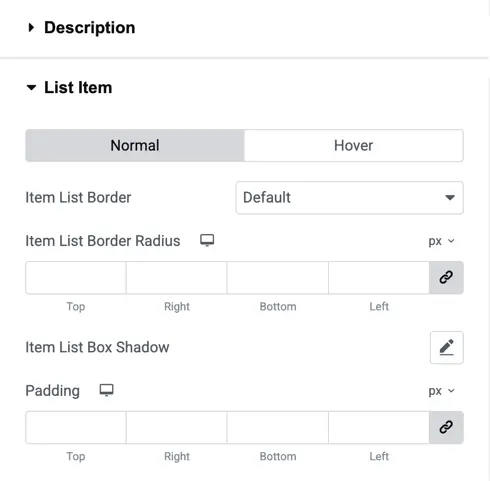Viewport: 490px width, 481px height.
Task: Focus Padding Top input field
Action: tap(76, 428)
